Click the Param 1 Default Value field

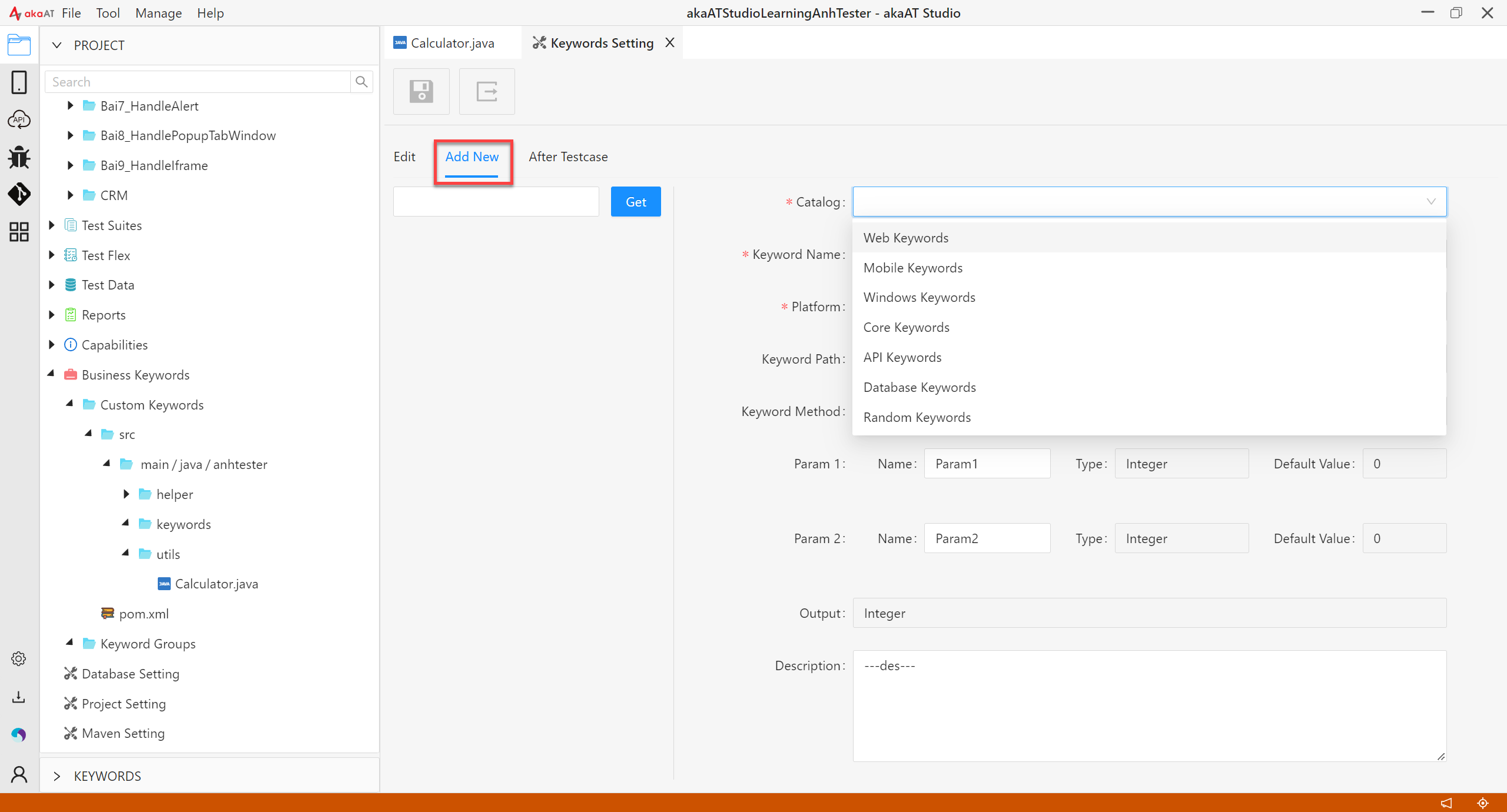coord(1405,464)
